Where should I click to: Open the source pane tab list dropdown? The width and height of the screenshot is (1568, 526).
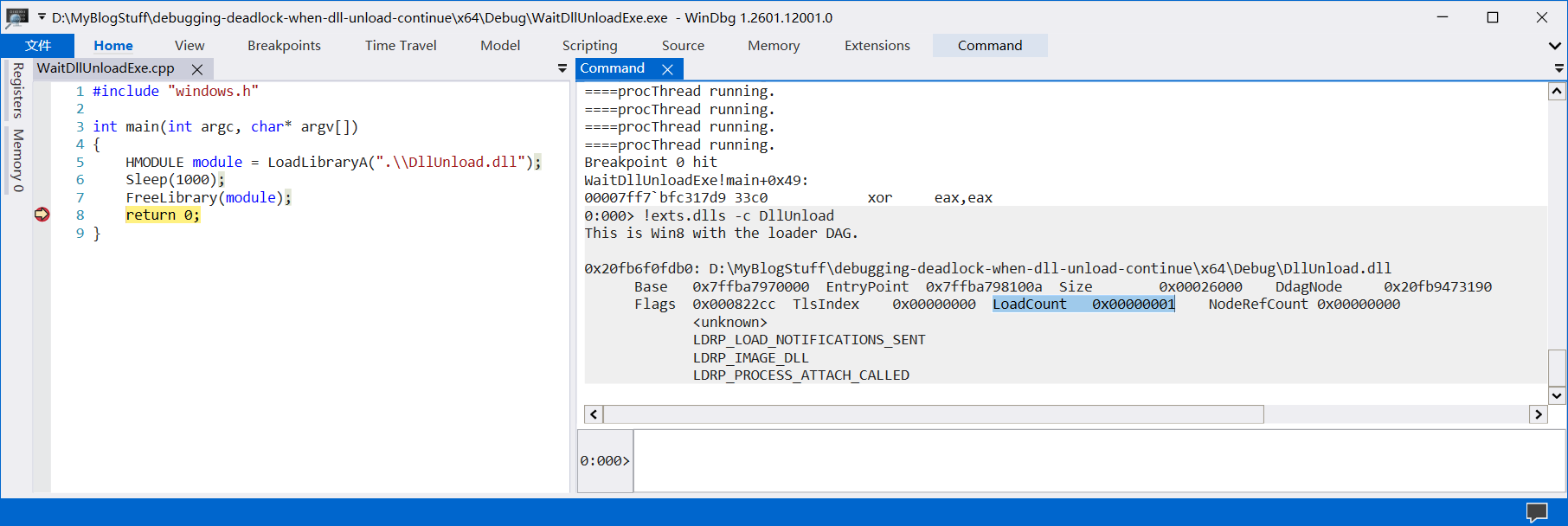coord(562,68)
